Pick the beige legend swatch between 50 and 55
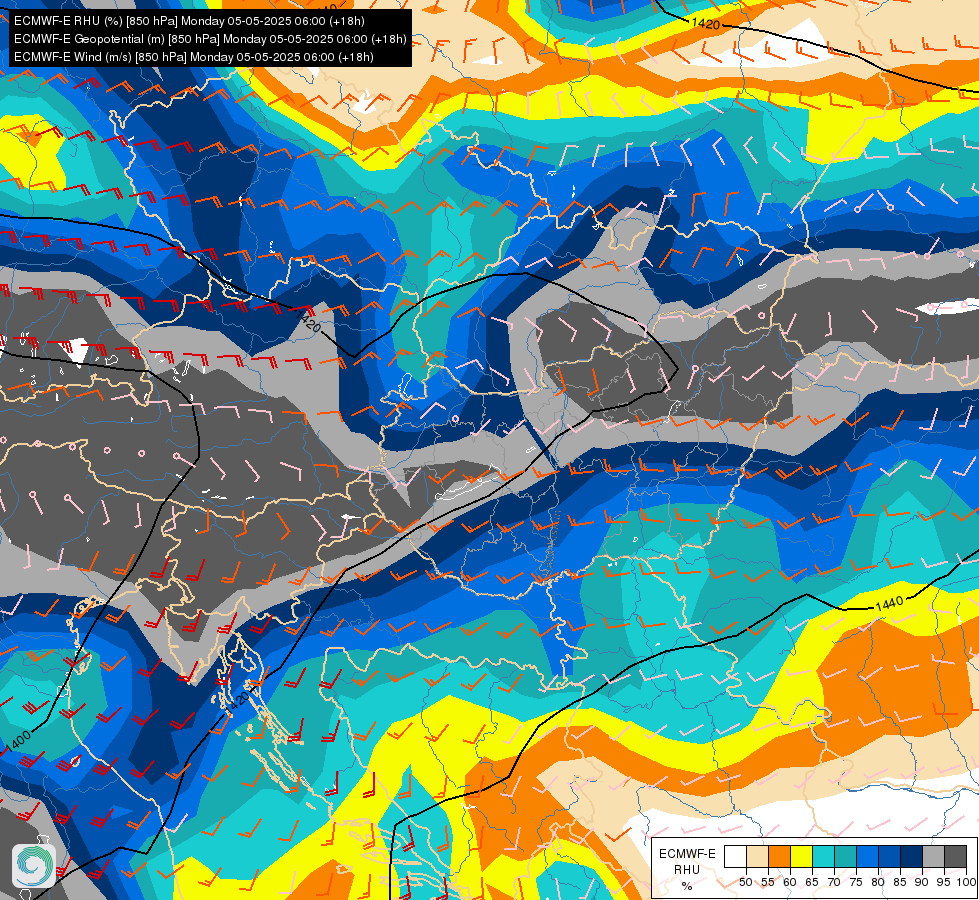Screen dimensions: 979x900 pos(757,856)
